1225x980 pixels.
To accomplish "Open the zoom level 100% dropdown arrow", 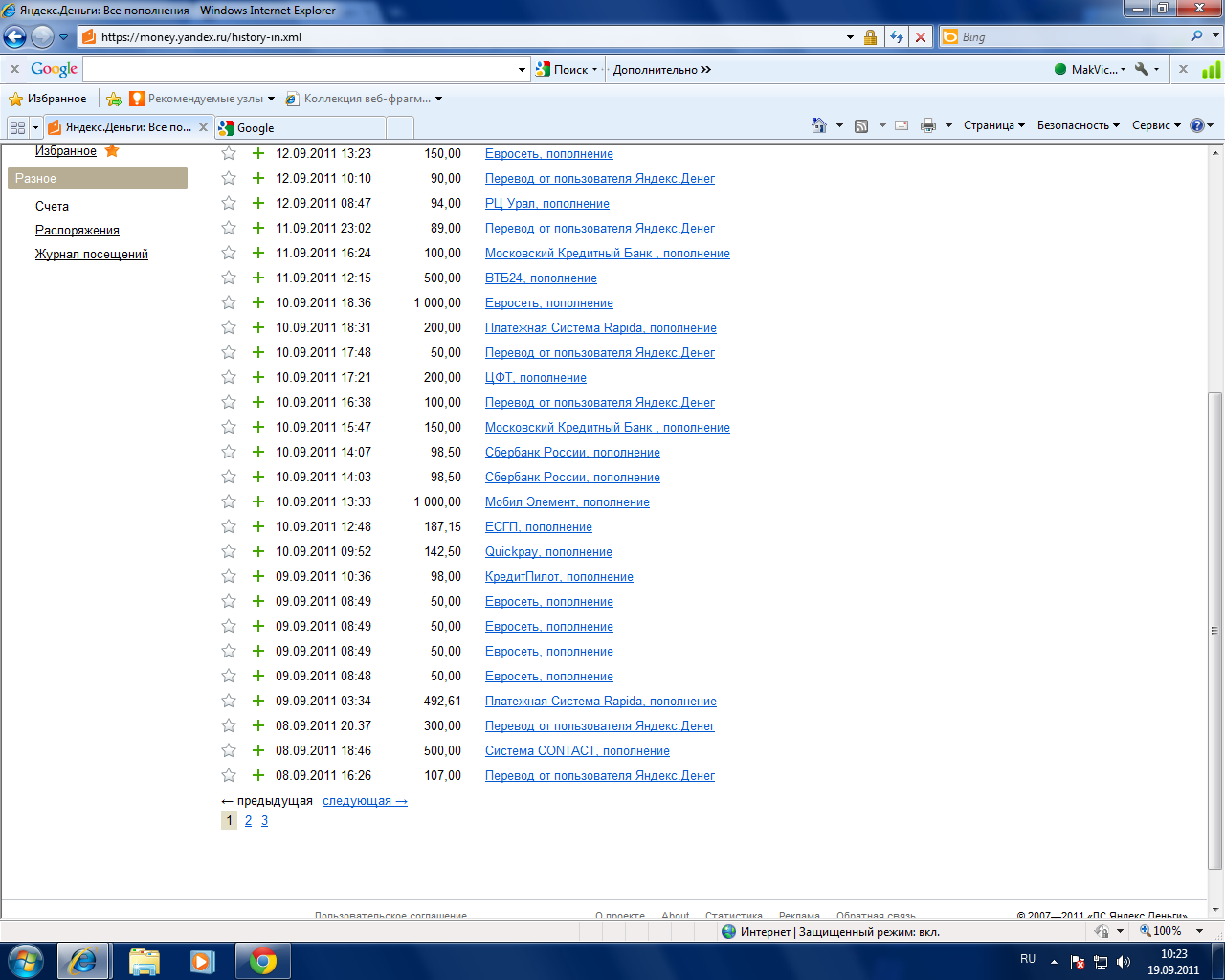I will (1199, 931).
